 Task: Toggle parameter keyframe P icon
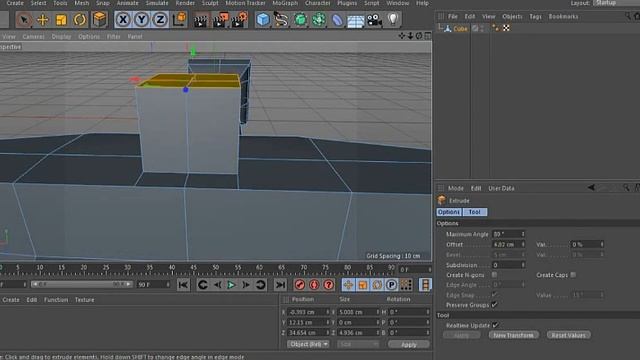[x=391, y=285]
